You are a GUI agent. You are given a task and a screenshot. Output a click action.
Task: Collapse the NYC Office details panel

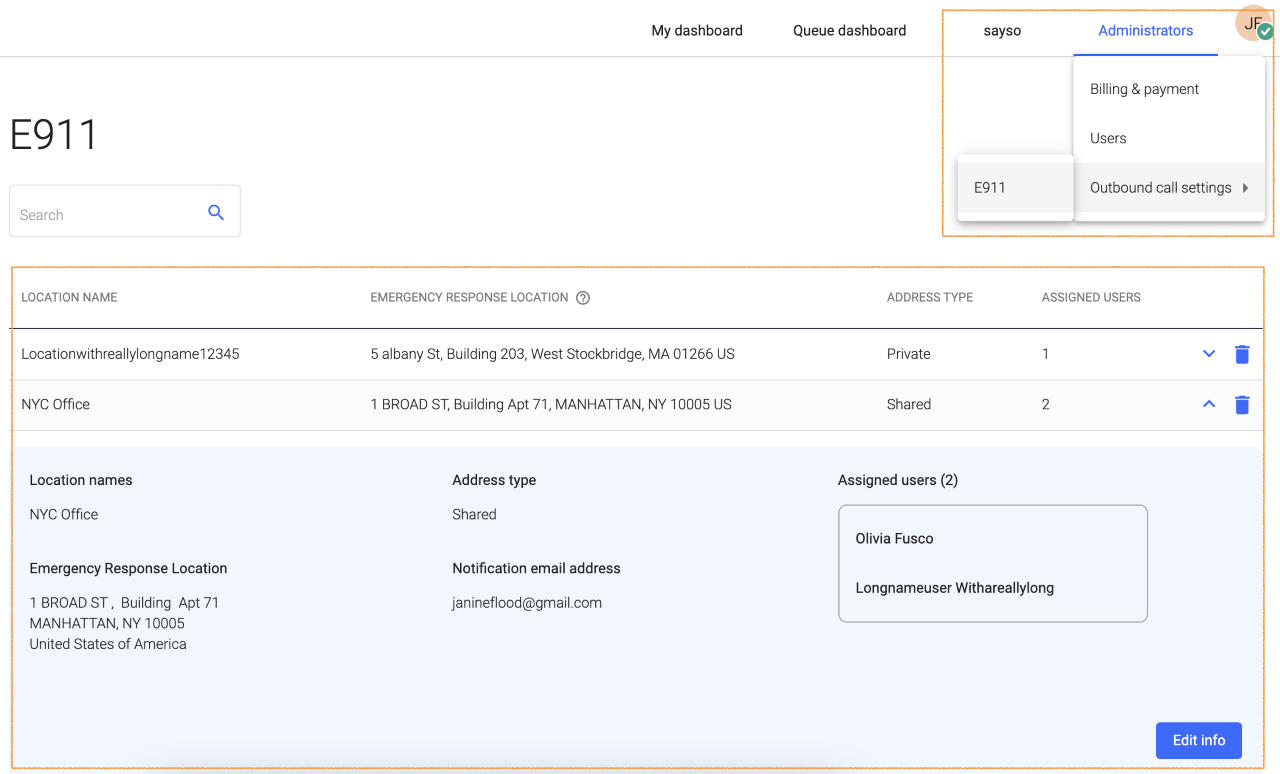[x=1208, y=404]
